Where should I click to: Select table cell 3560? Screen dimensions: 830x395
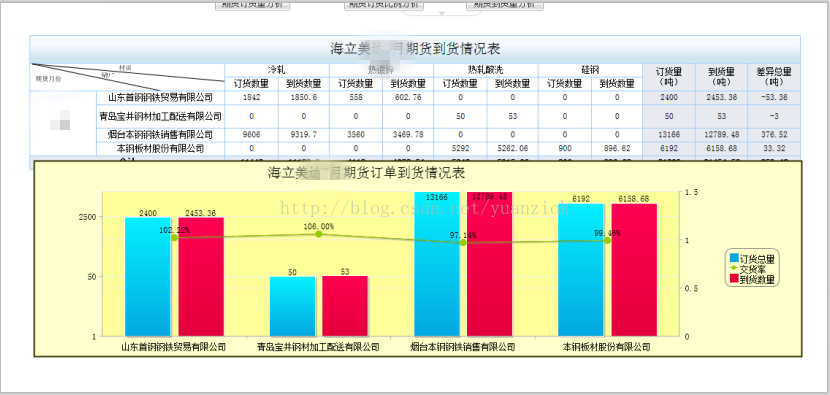coord(356,134)
